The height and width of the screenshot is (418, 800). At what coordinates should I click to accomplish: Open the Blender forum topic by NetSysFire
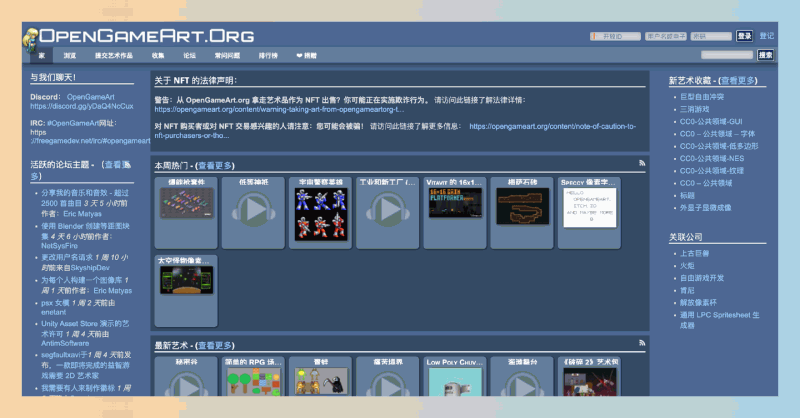tap(85, 231)
